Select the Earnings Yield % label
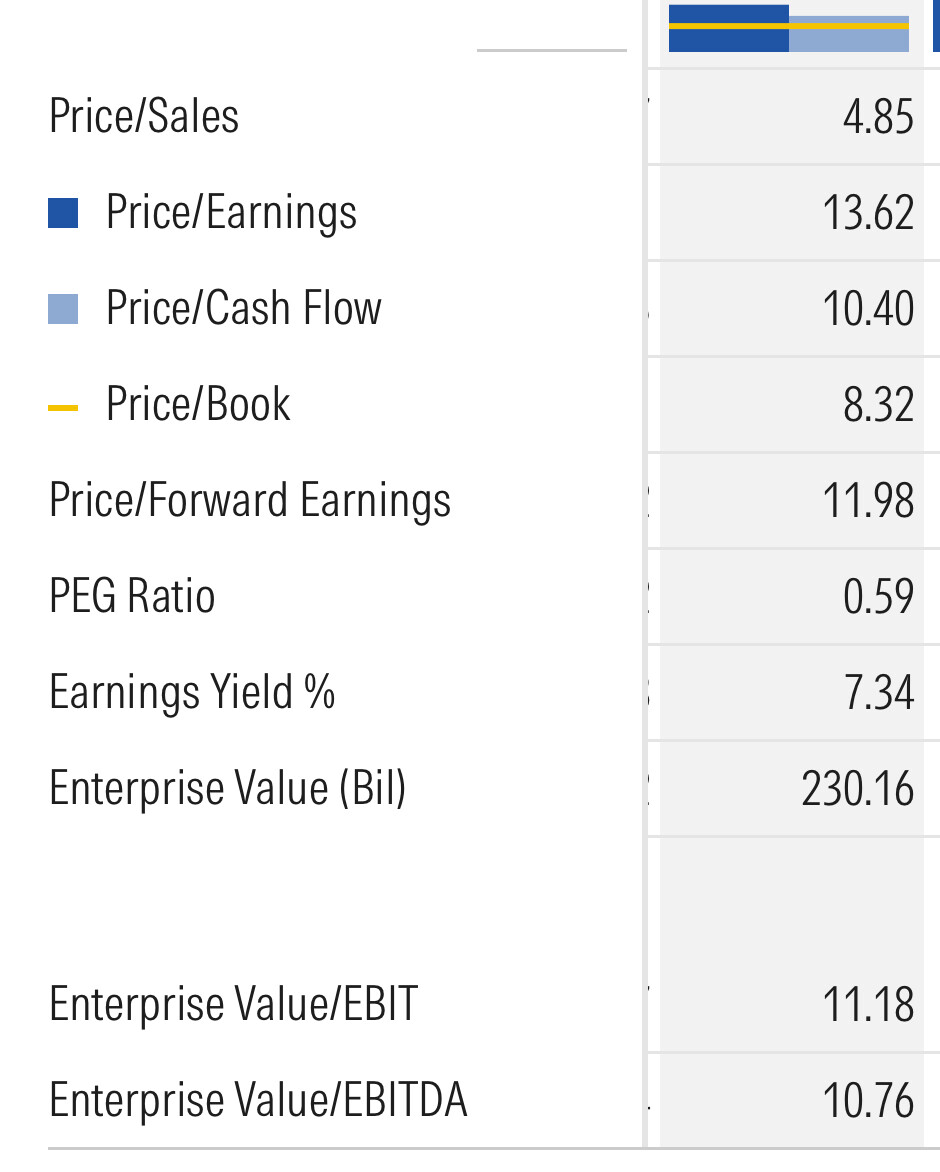 point(192,692)
